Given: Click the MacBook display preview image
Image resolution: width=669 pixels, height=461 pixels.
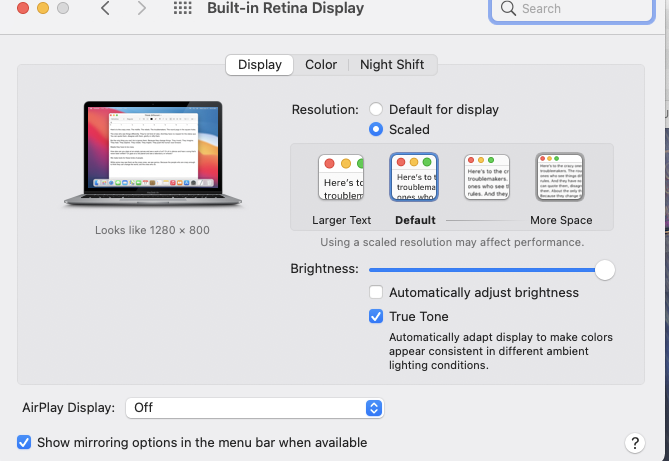Looking at the screenshot, I should coord(153,155).
